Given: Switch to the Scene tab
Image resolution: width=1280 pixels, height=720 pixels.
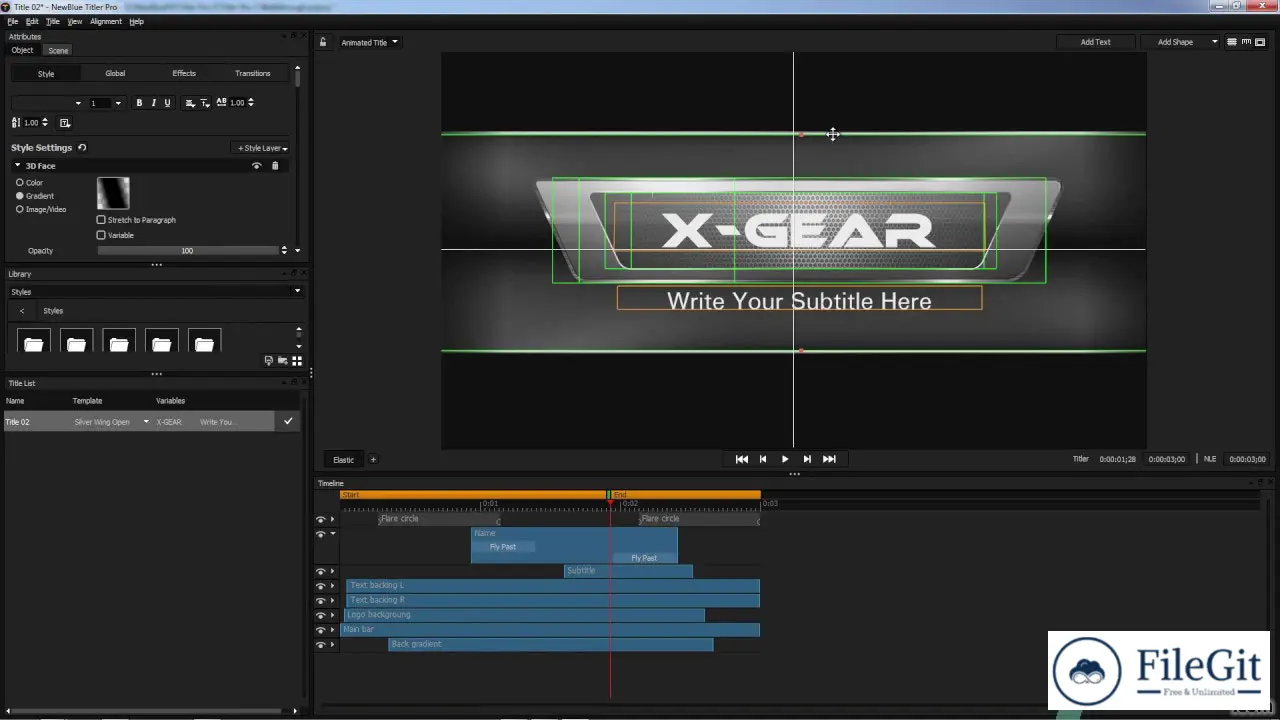Looking at the screenshot, I should 59,50.
